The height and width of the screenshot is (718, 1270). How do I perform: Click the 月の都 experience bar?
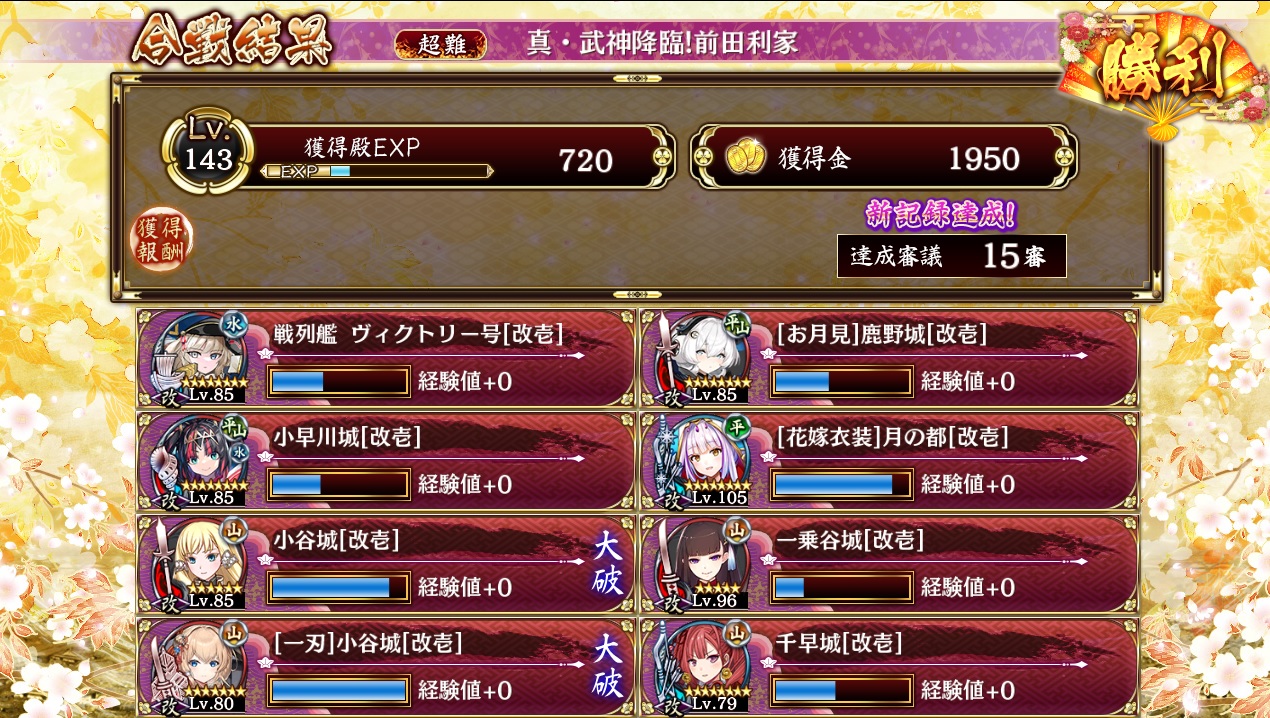coord(842,485)
